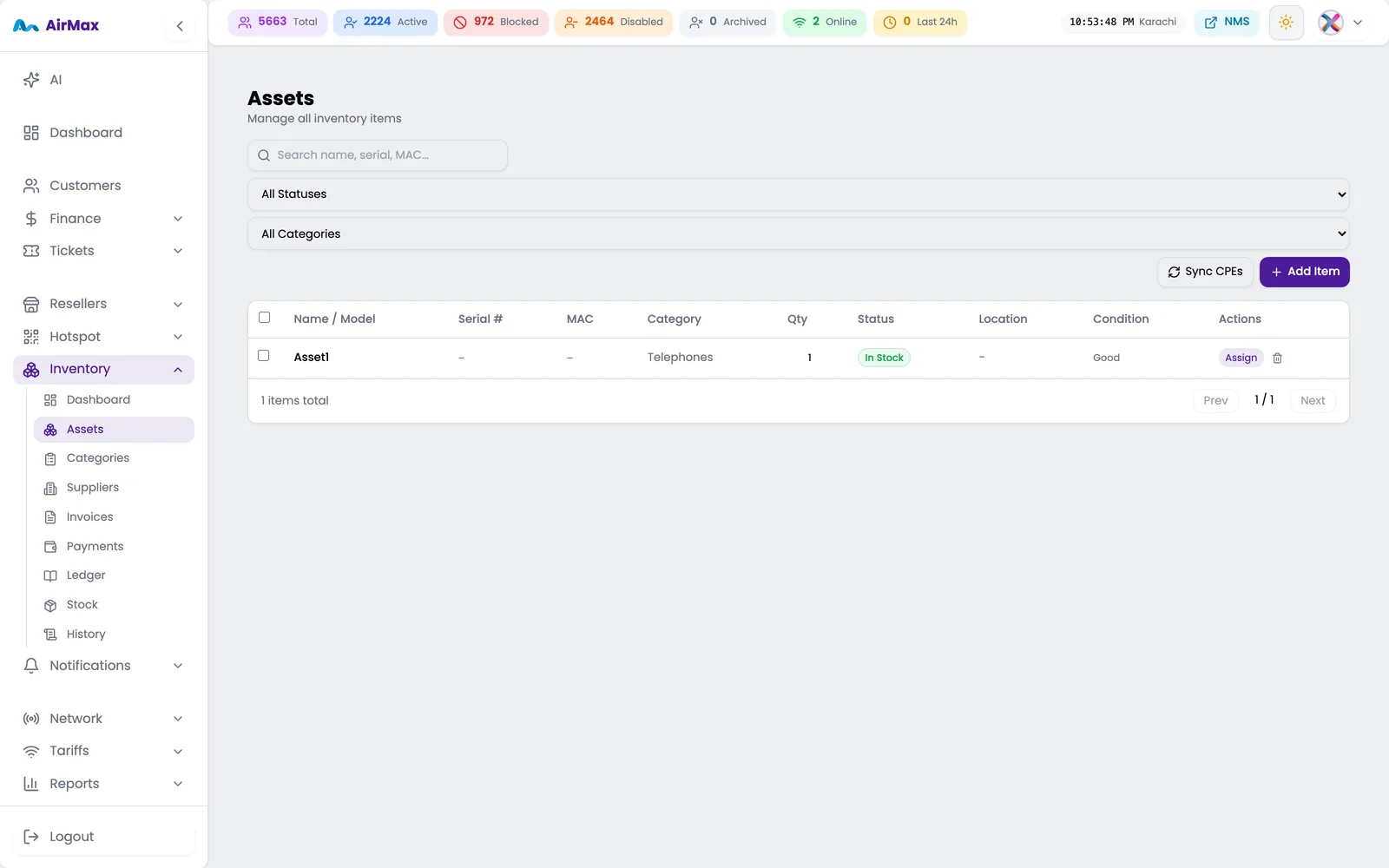1389x868 pixels.
Task: Click the 2464 Disabled stat badge
Action: pyautogui.click(x=613, y=22)
